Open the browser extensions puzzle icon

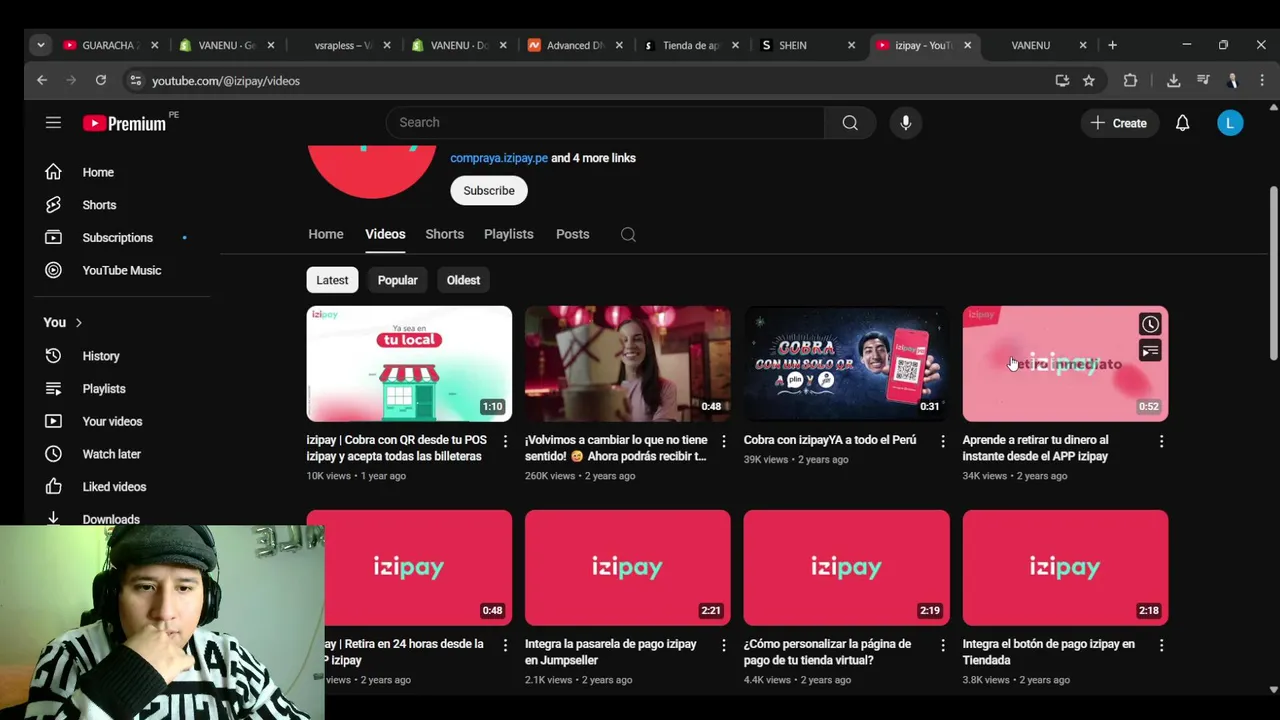(x=1130, y=80)
